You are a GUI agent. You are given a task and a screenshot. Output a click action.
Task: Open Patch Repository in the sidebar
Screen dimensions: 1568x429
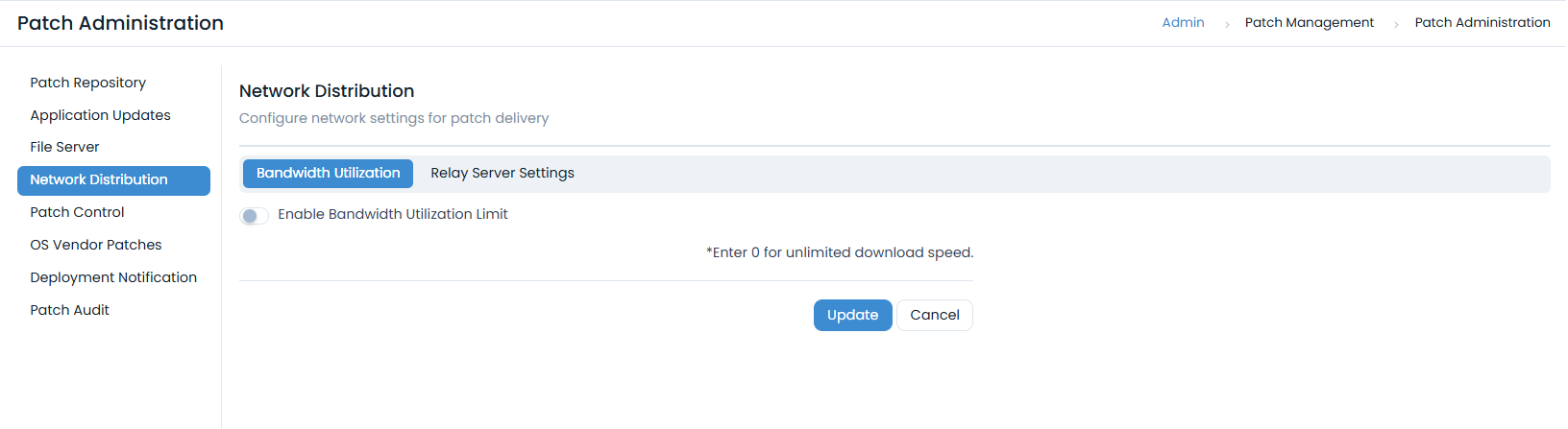click(87, 83)
